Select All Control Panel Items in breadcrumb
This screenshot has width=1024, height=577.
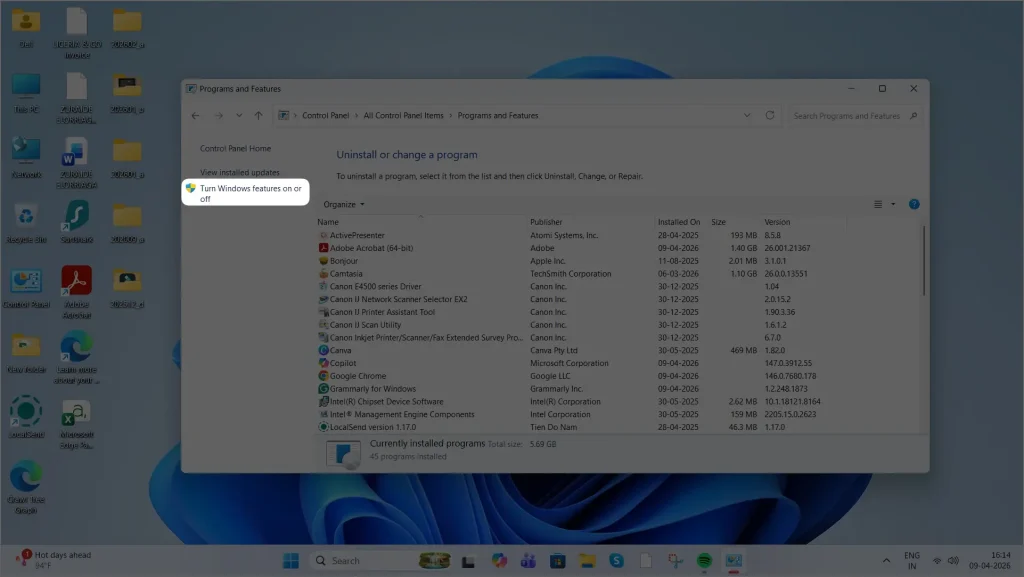(x=404, y=115)
